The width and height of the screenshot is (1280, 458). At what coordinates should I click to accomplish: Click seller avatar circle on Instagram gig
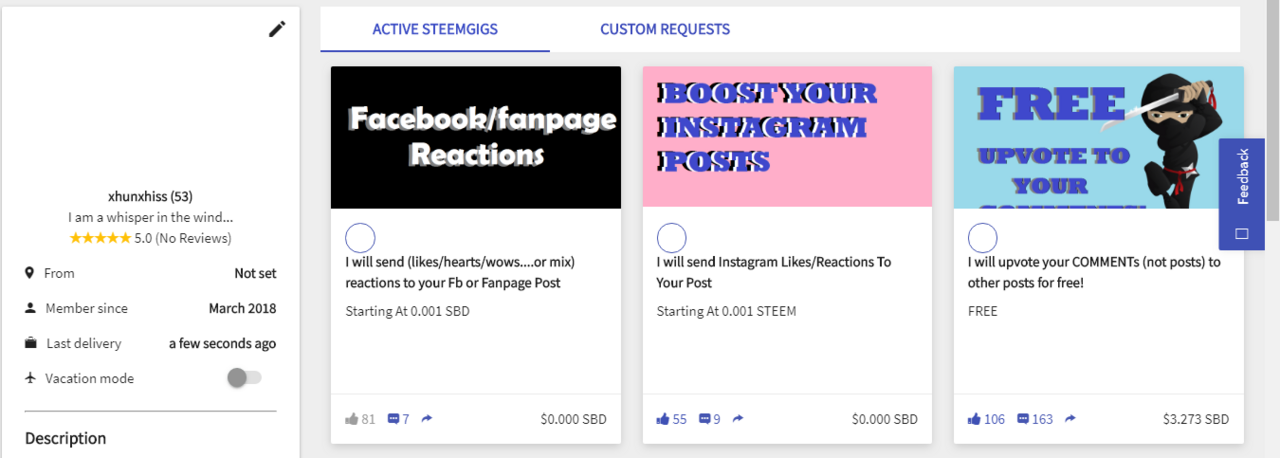[672, 238]
